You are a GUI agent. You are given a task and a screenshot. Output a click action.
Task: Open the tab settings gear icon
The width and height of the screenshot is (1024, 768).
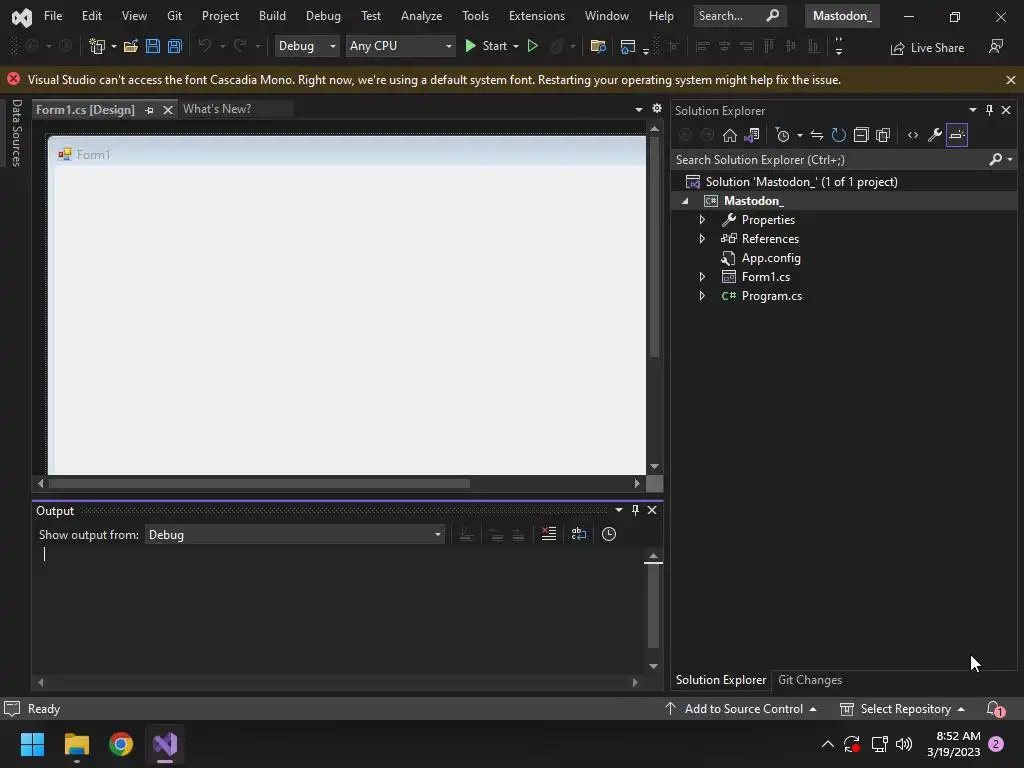pos(657,108)
